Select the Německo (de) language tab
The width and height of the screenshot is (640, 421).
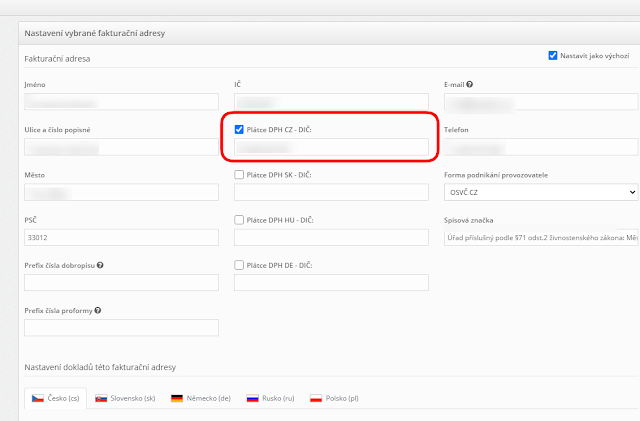tap(202, 398)
